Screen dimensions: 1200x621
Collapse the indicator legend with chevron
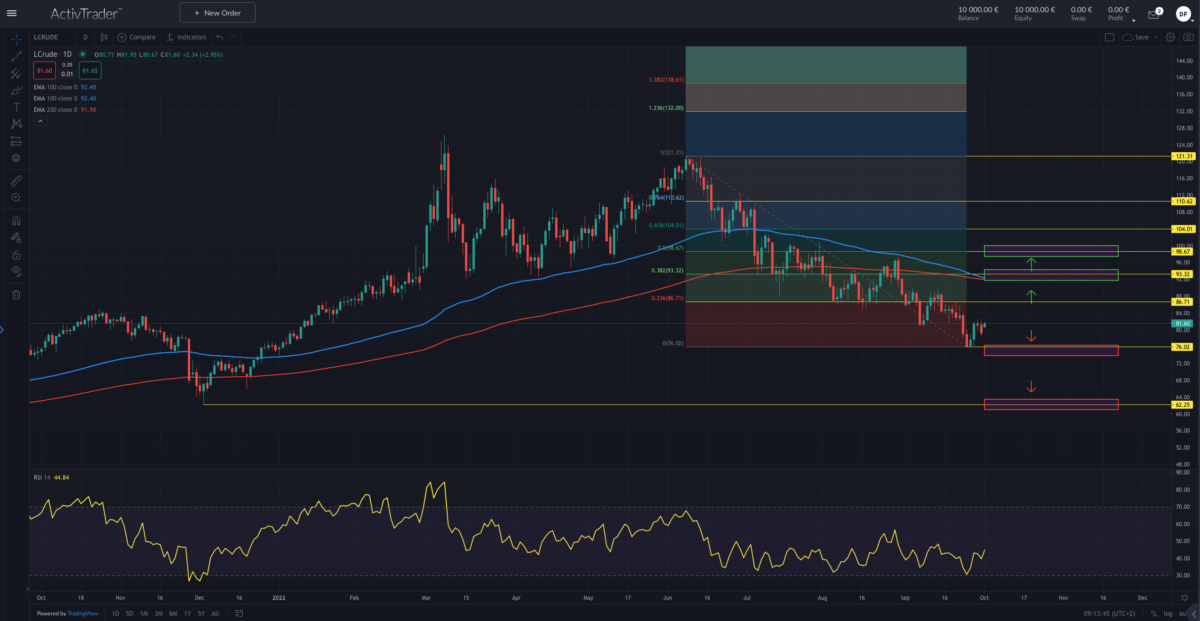pyautogui.click(x=40, y=121)
